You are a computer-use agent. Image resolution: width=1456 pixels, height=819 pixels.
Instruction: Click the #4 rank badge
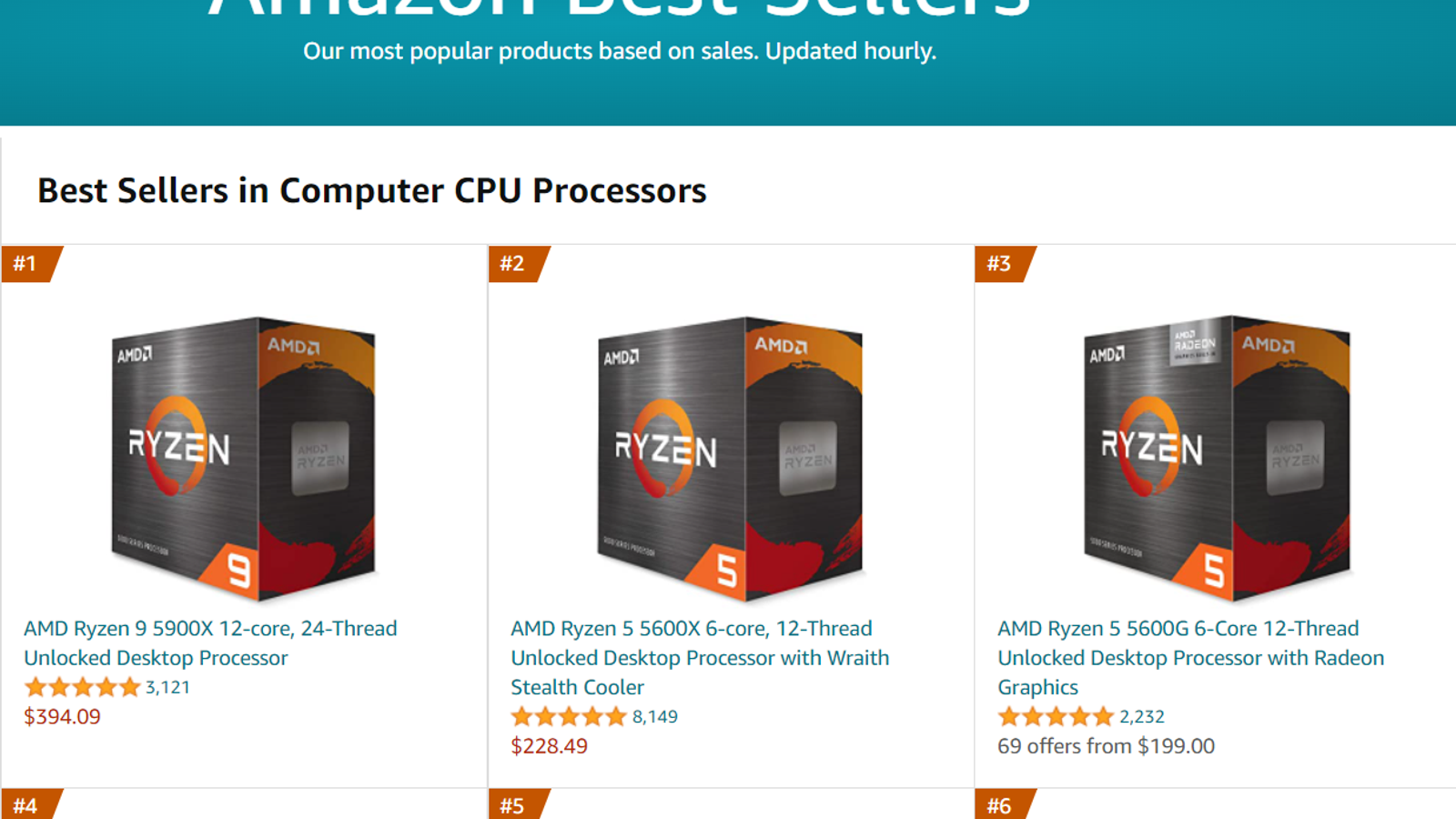click(25, 805)
